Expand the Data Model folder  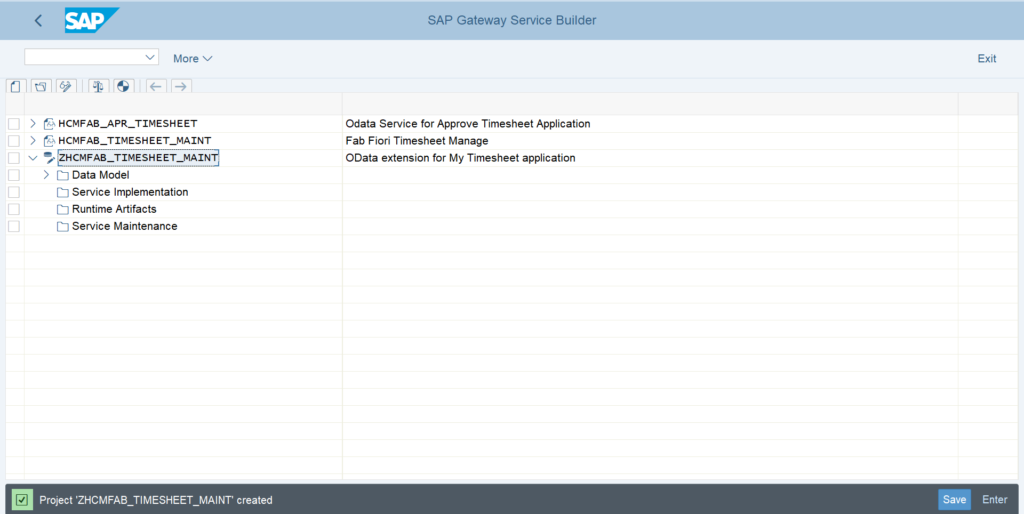(46, 175)
